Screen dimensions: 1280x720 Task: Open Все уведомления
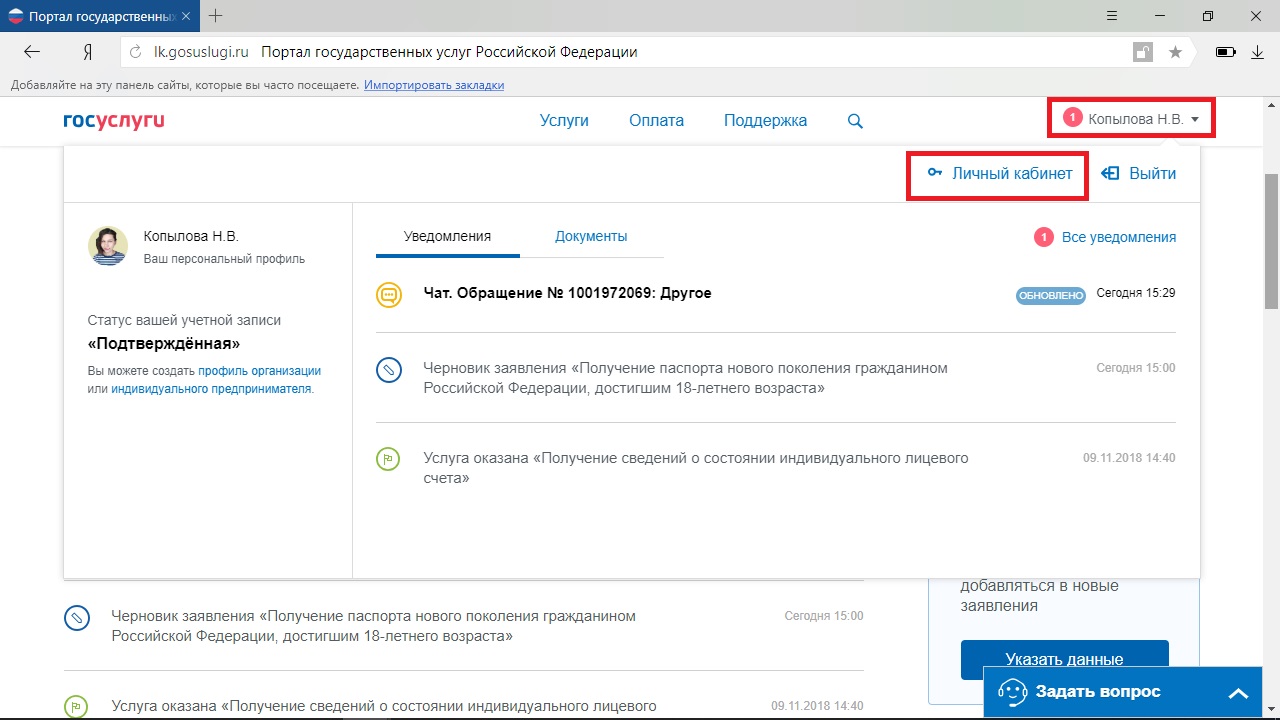1118,237
